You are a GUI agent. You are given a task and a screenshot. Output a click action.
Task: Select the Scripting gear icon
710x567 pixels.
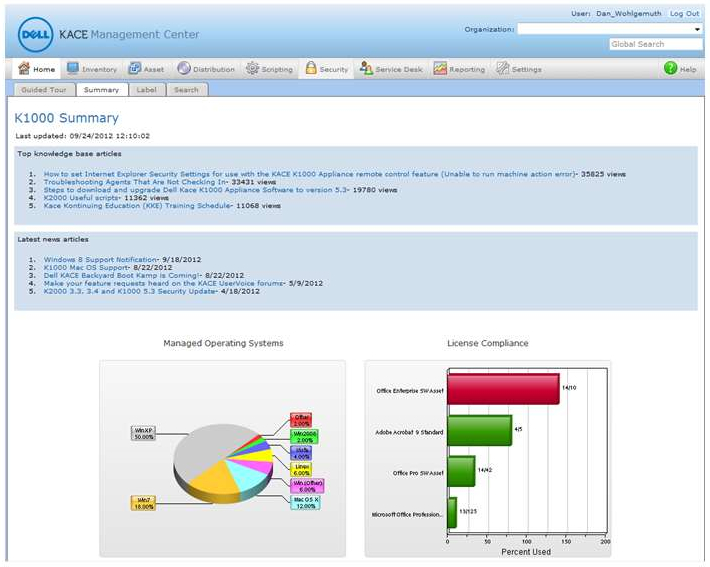(252, 68)
